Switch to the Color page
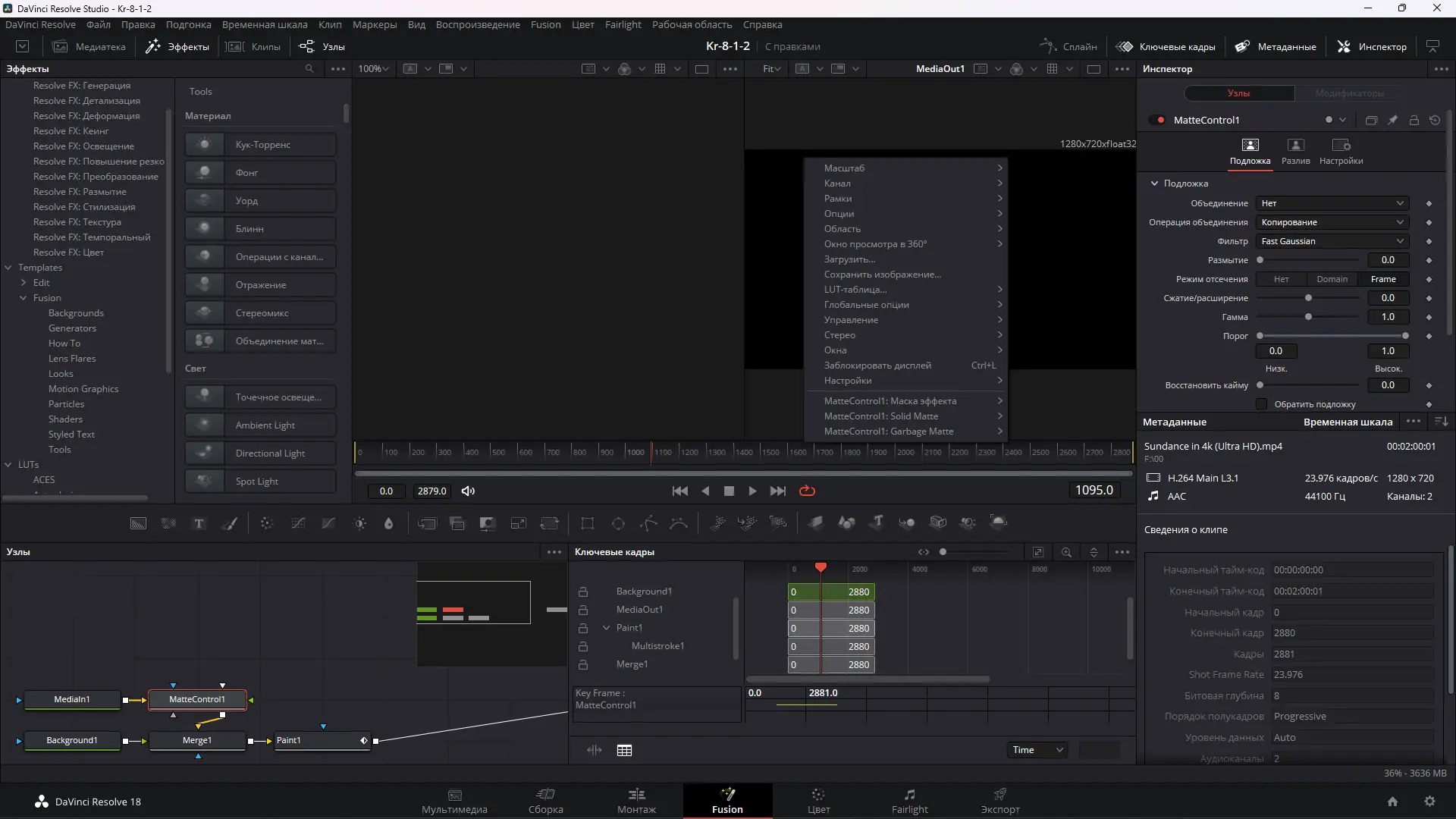The image size is (1456, 819). point(818,800)
